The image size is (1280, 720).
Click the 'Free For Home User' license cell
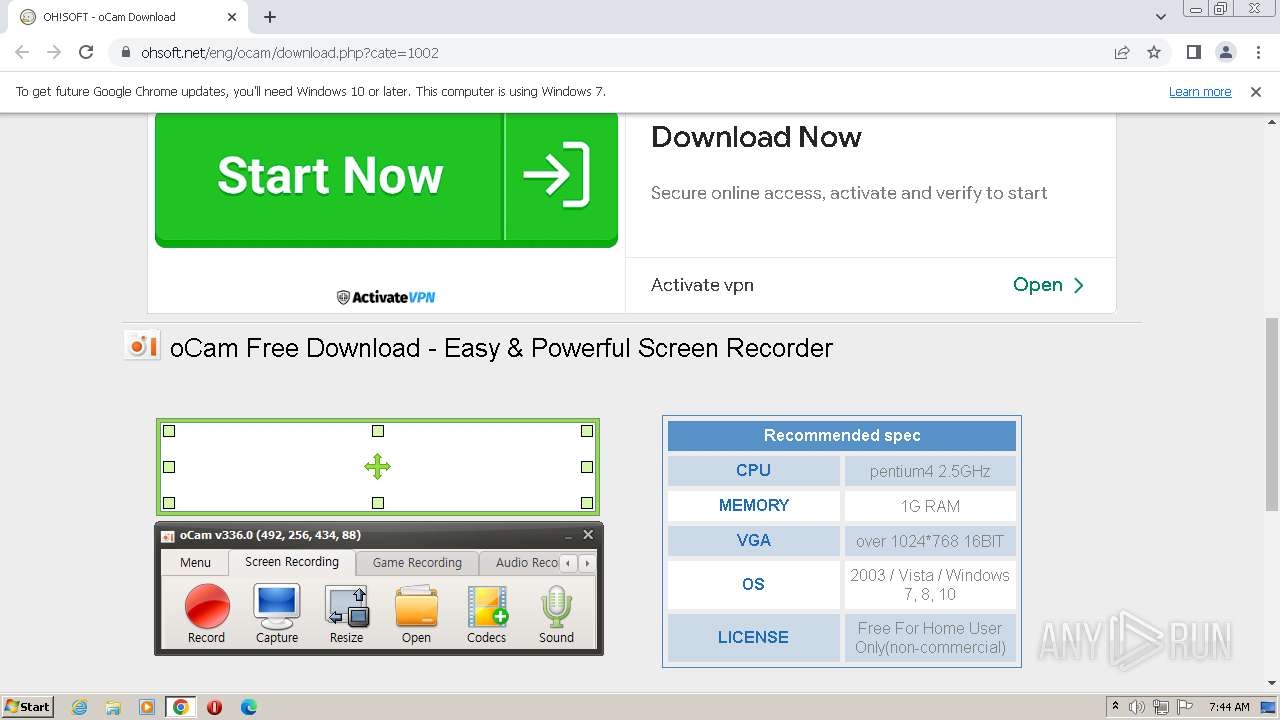930,637
